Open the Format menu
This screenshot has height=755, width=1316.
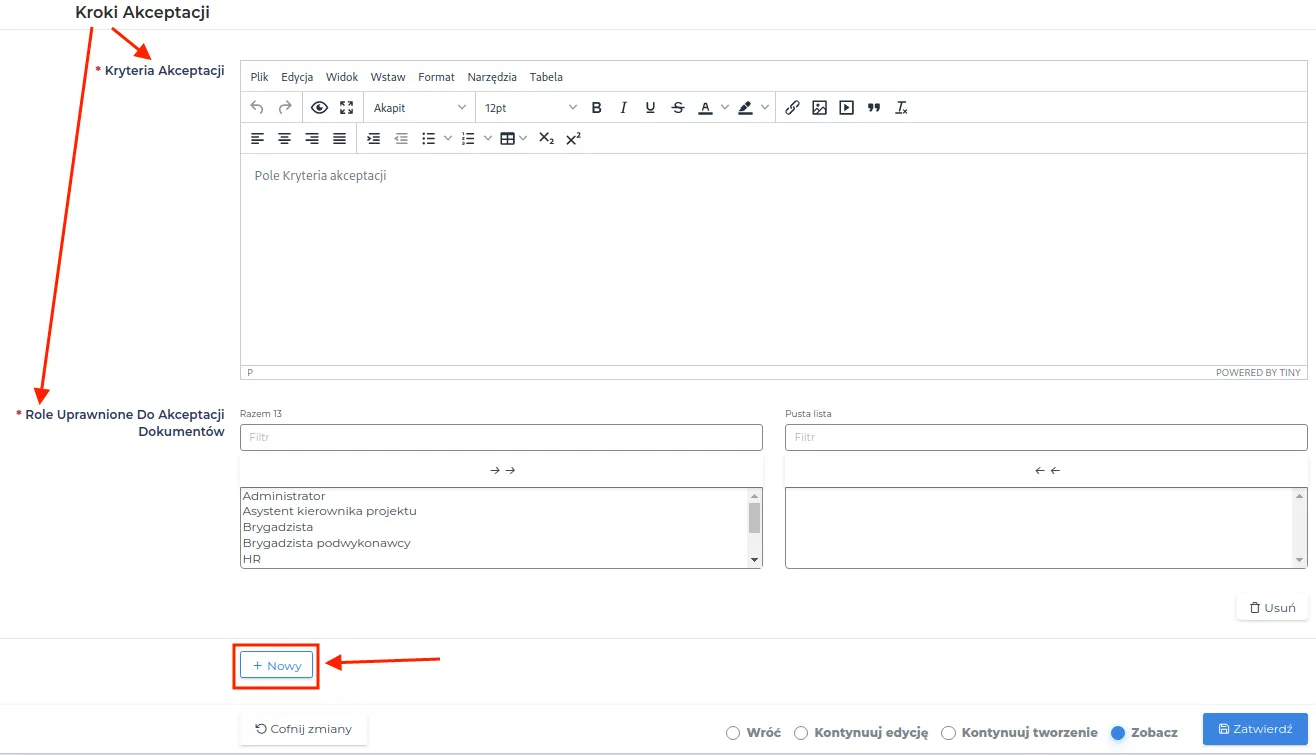[x=436, y=77]
